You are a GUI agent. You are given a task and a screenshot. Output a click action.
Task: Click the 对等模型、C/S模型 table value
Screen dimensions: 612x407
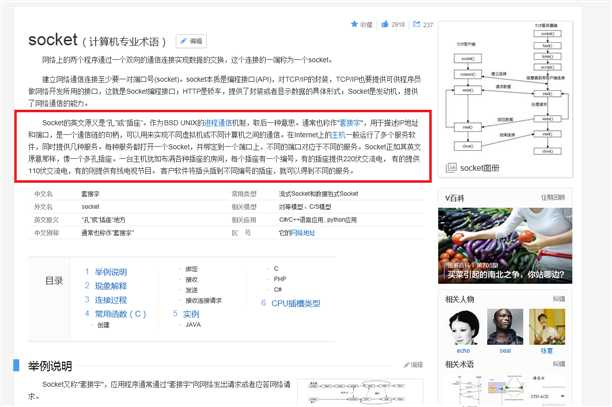tap(305, 206)
